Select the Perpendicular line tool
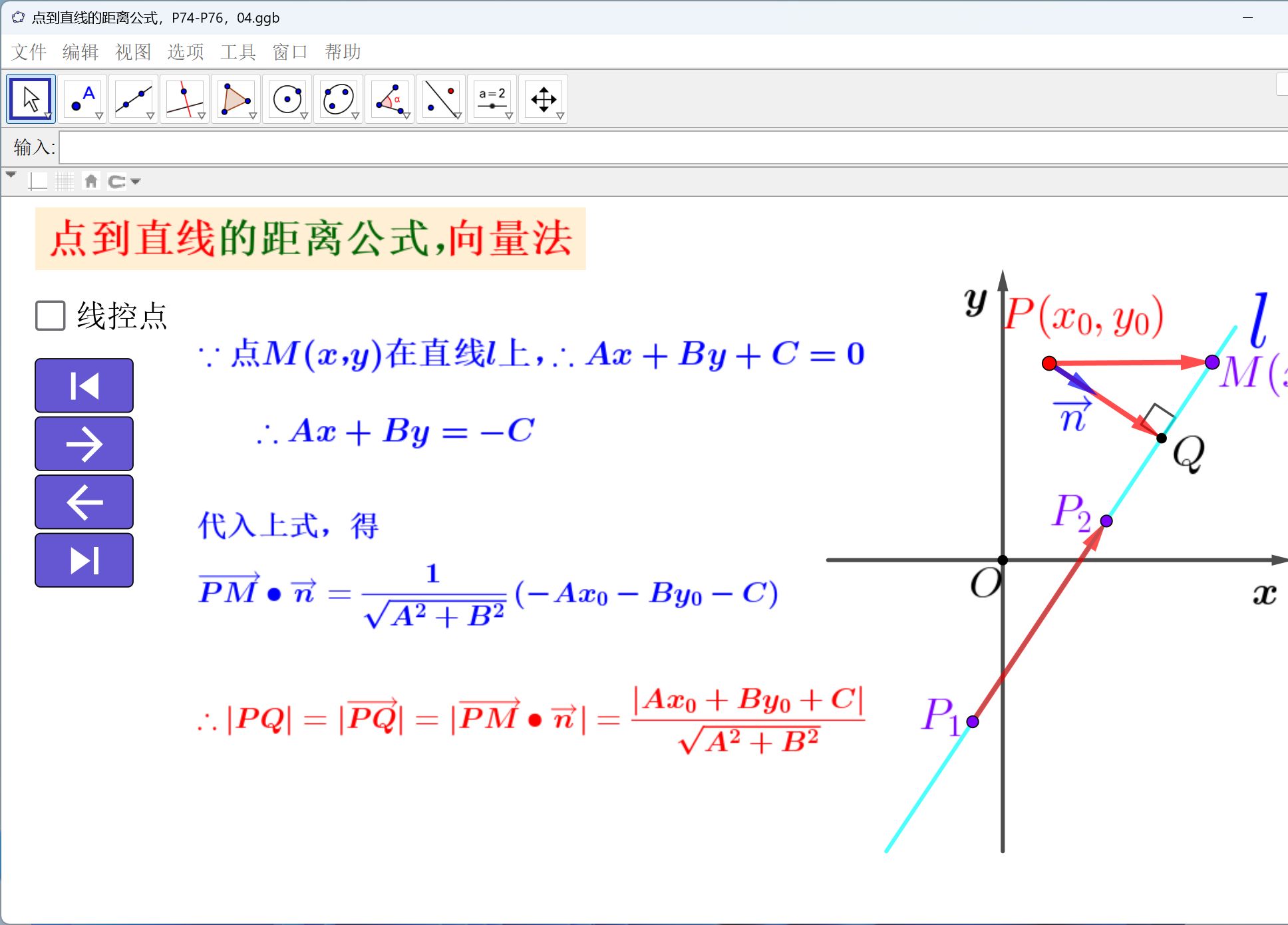The height and width of the screenshot is (925, 1288). (185, 99)
